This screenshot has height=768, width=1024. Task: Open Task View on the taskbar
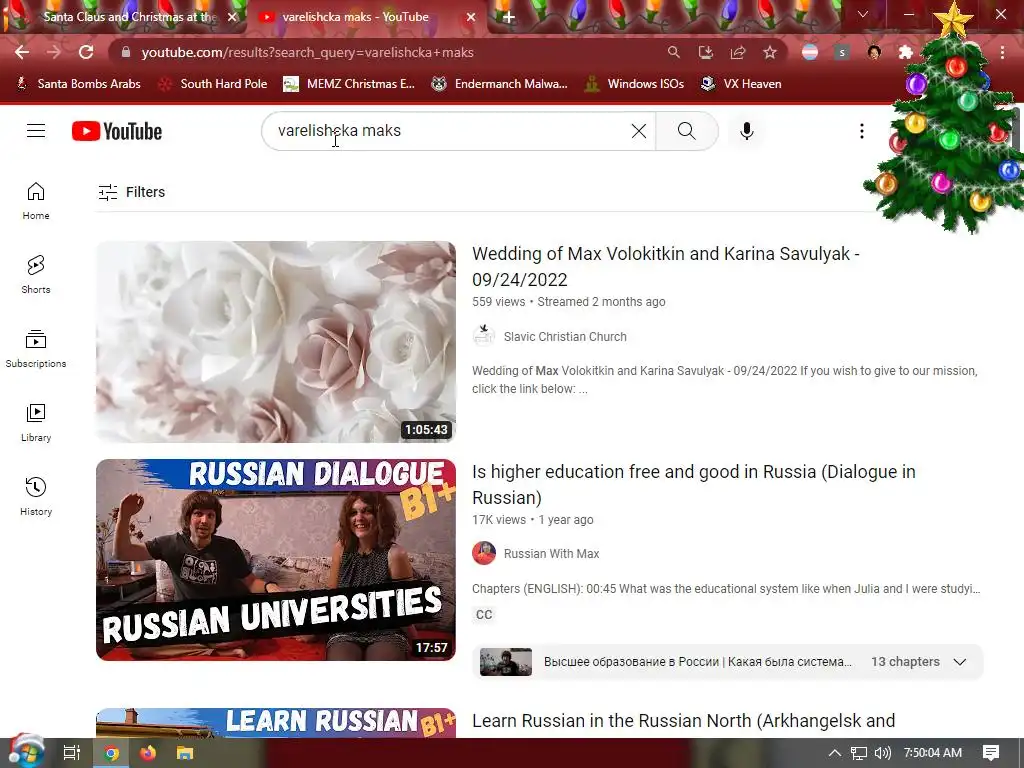71,753
